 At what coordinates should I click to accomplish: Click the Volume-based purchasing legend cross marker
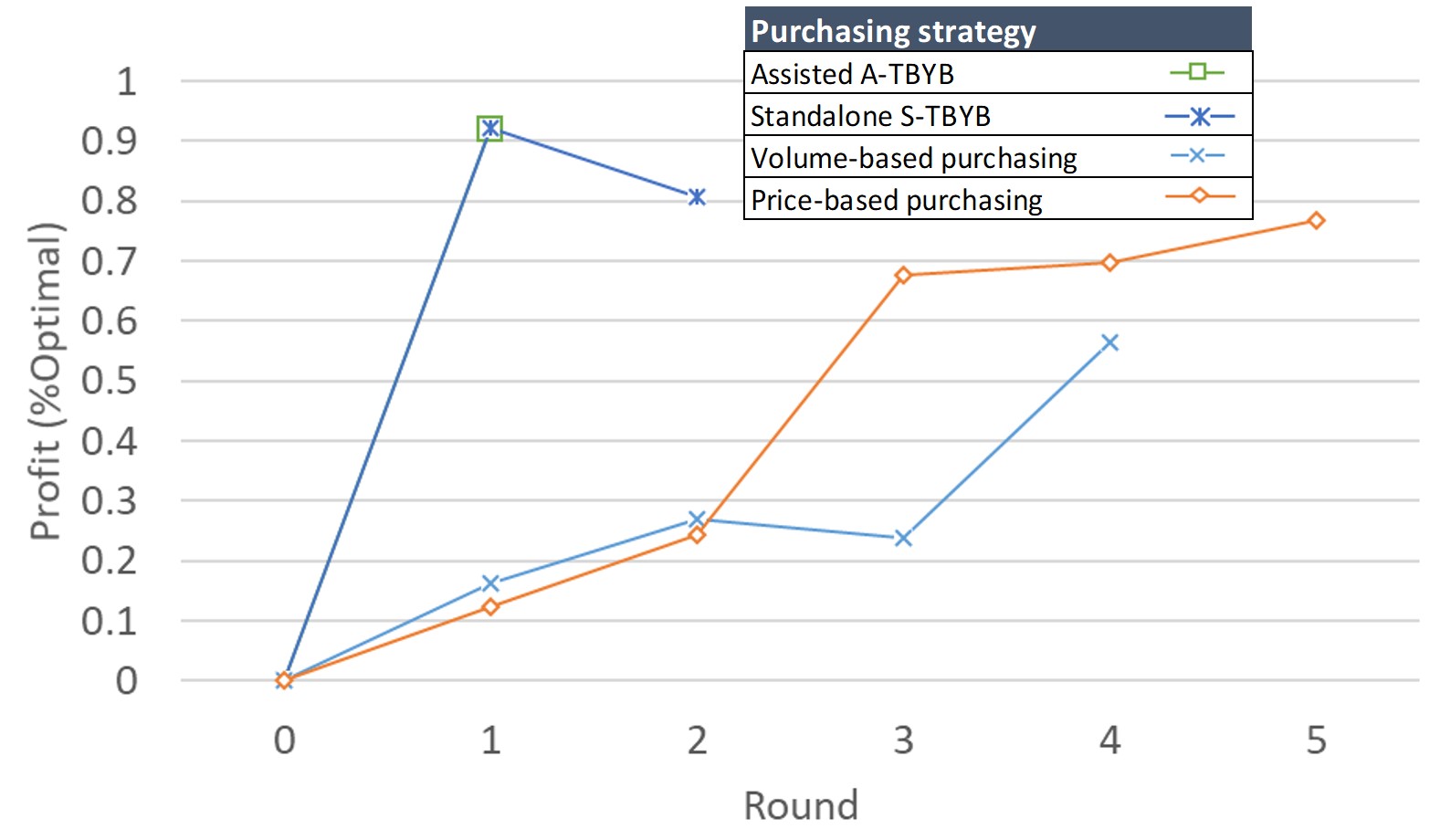click(1197, 156)
